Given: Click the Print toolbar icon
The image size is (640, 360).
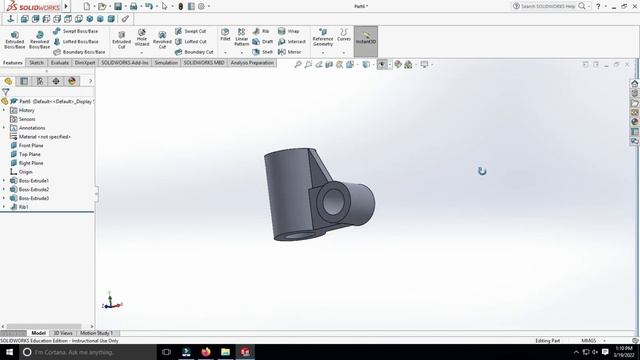Looking at the screenshot, I should coord(133,6).
